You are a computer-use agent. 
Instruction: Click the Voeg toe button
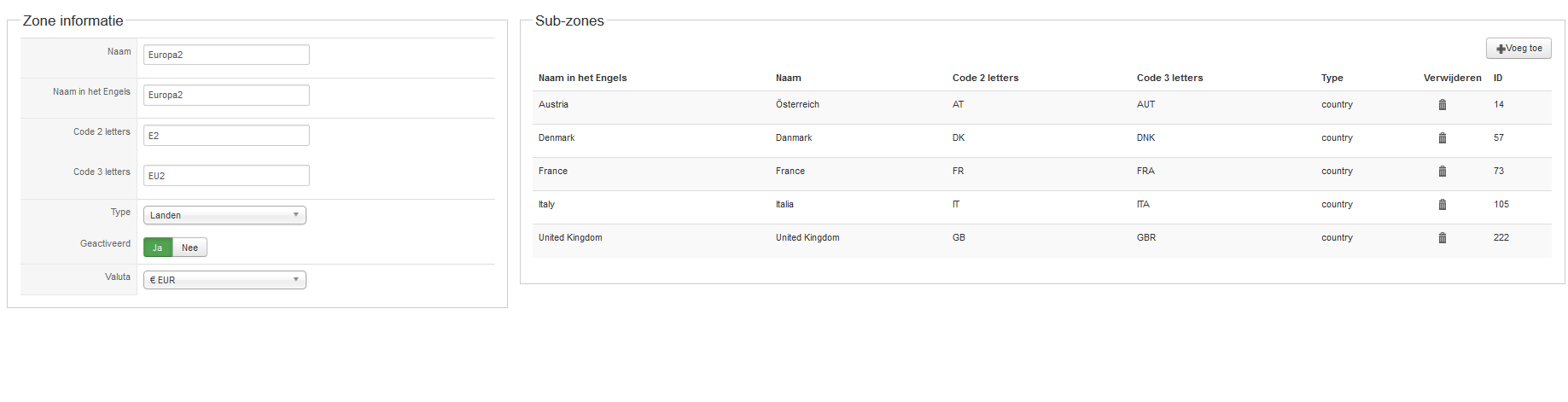click(1518, 49)
